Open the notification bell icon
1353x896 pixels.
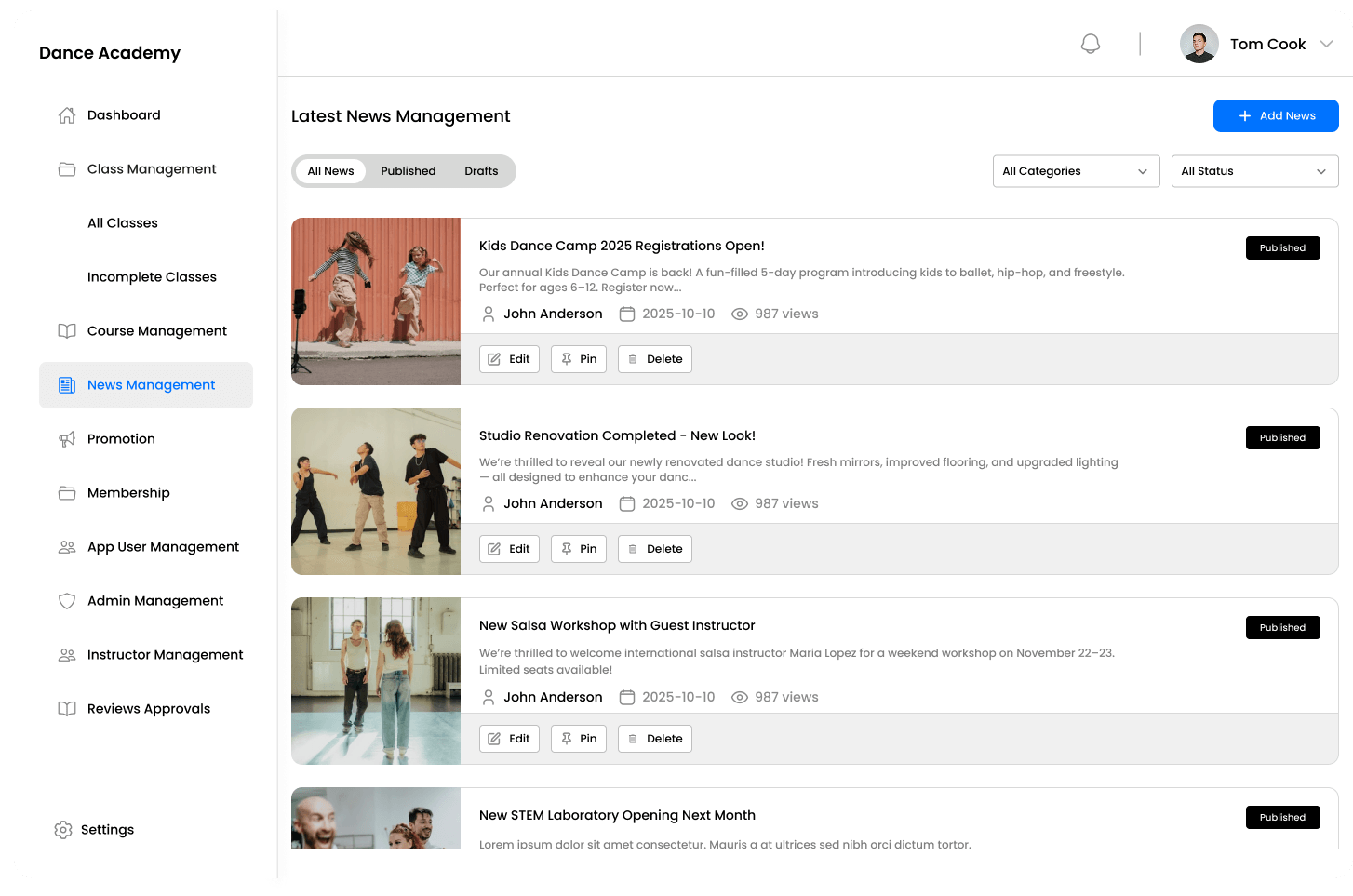1090,43
